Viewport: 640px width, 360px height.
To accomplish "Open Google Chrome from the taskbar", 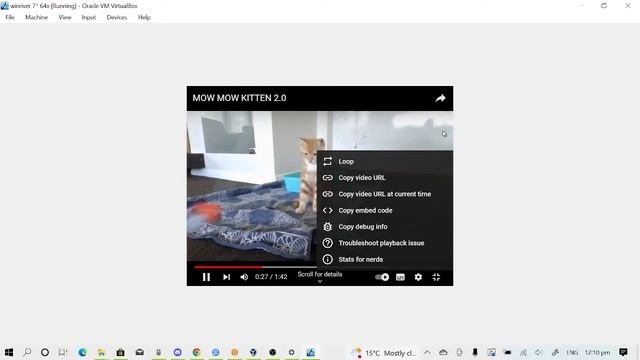I will point(196,352).
